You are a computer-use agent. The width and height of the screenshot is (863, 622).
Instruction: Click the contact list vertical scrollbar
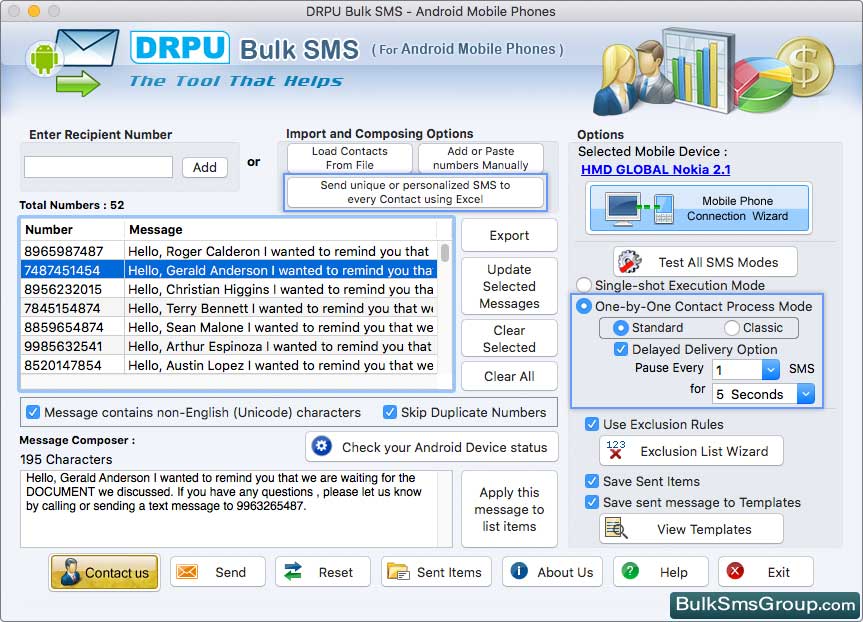coord(445,253)
